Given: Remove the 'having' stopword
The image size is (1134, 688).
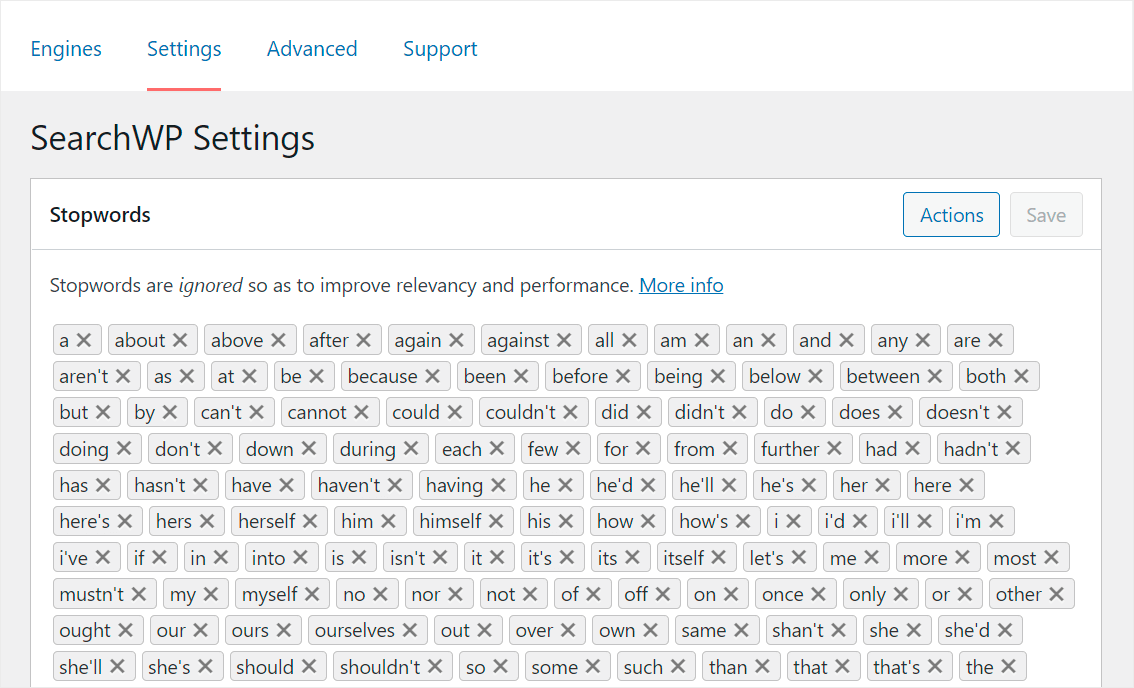Looking at the screenshot, I should [498, 485].
